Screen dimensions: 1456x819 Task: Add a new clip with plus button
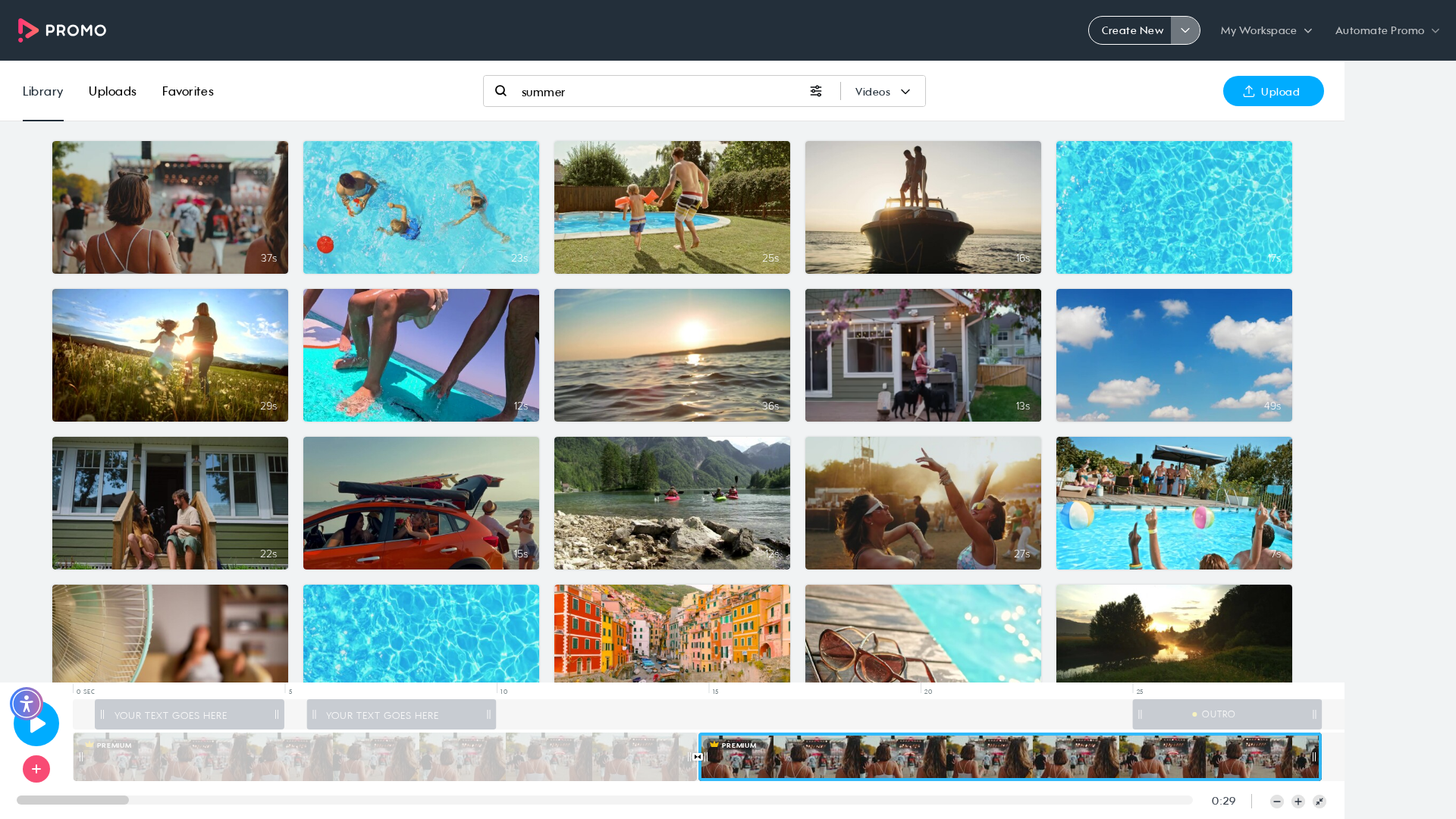tap(36, 769)
